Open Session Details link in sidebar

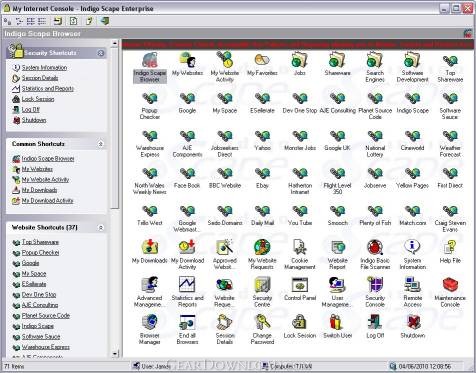point(40,78)
